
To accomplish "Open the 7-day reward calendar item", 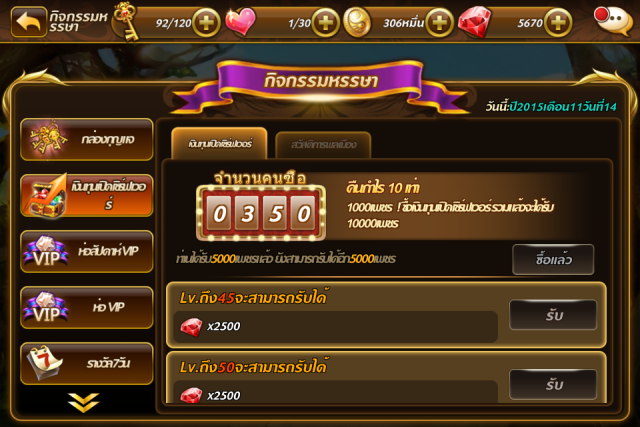I will (x=87, y=363).
